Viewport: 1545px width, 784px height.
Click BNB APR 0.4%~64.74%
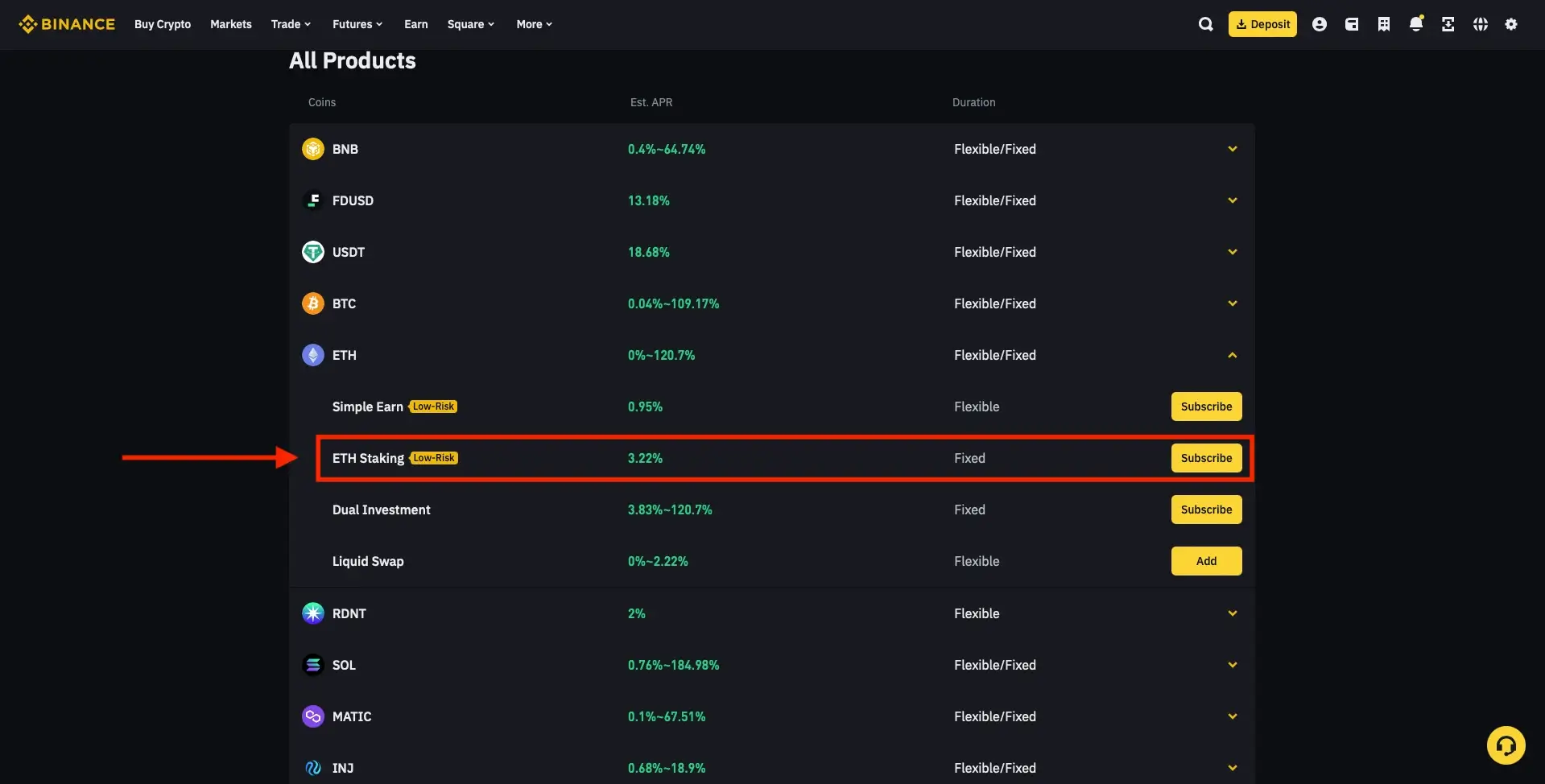pyautogui.click(x=667, y=149)
